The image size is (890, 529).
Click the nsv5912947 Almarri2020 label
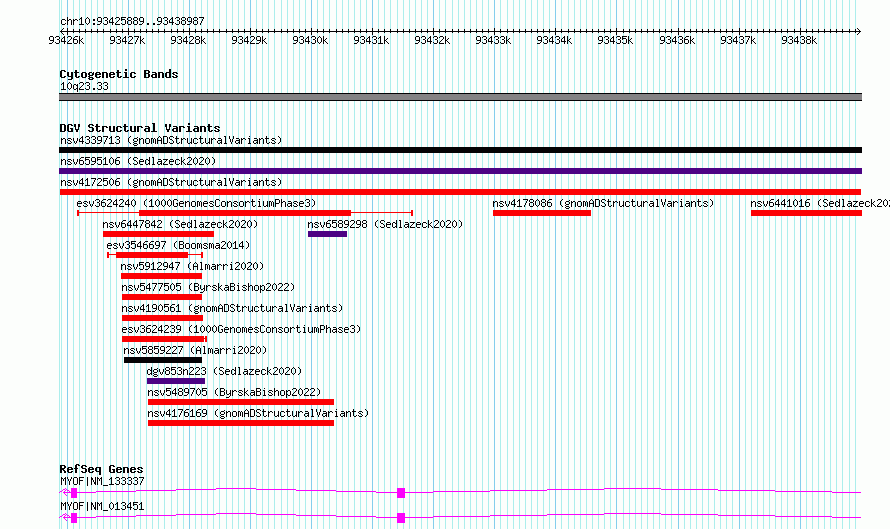coord(192,266)
